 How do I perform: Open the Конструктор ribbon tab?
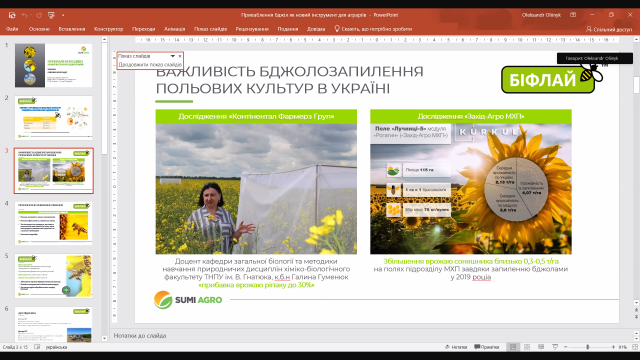coord(109,29)
